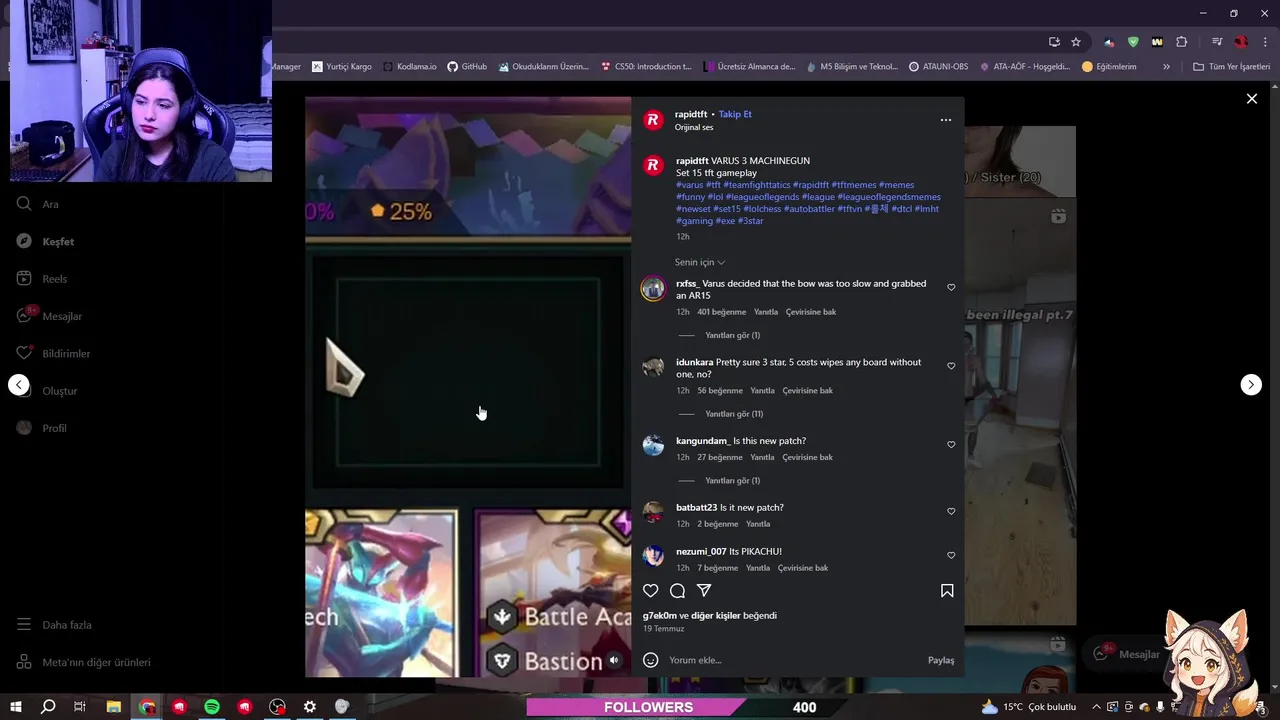This screenshot has height=720, width=1280.
Task: Open Mesajlar in the left sidebar
Action: (x=49, y=316)
